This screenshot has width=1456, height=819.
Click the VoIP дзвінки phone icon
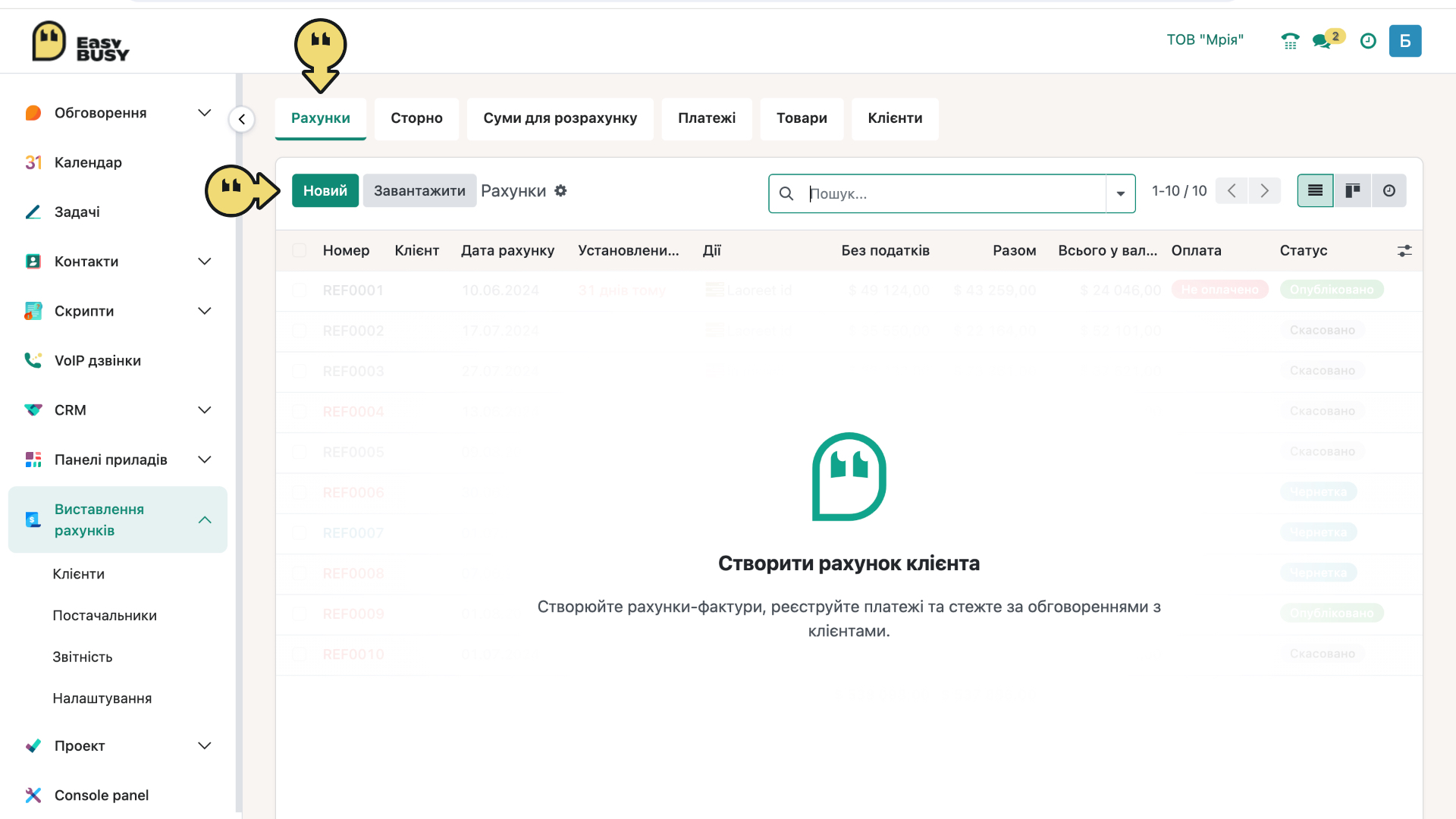coord(33,360)
